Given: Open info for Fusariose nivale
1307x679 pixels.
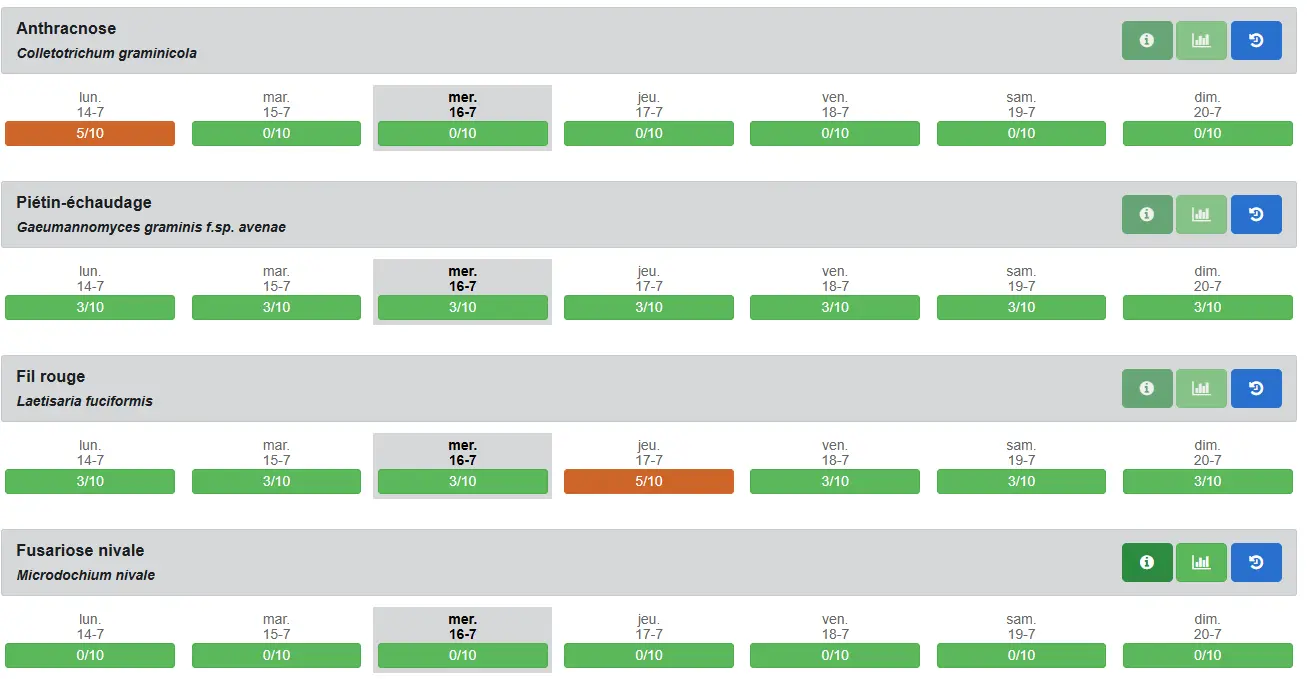Looking at the screenshot, I should click(x=1147, y=563).
